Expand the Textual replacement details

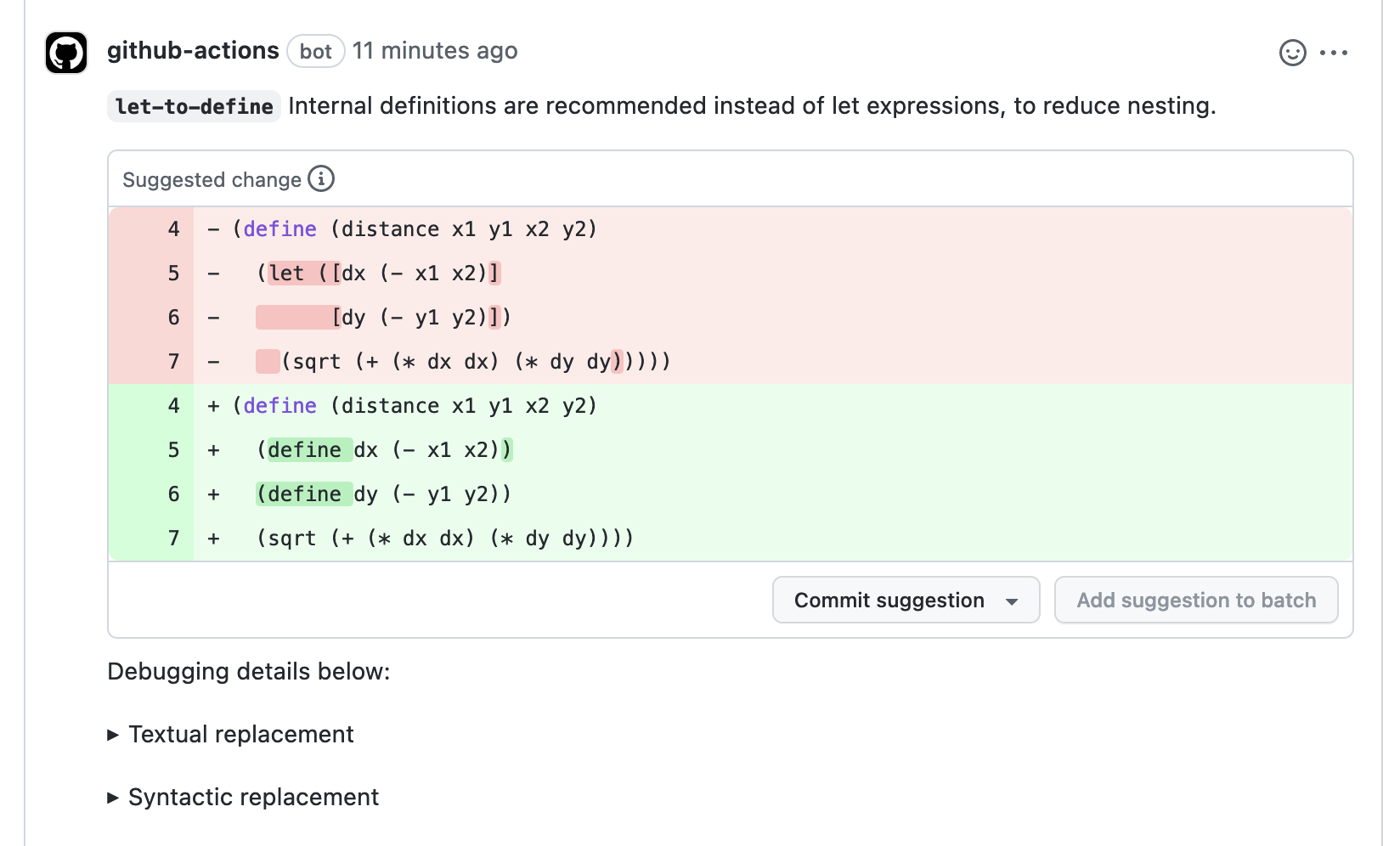point(240,735)
